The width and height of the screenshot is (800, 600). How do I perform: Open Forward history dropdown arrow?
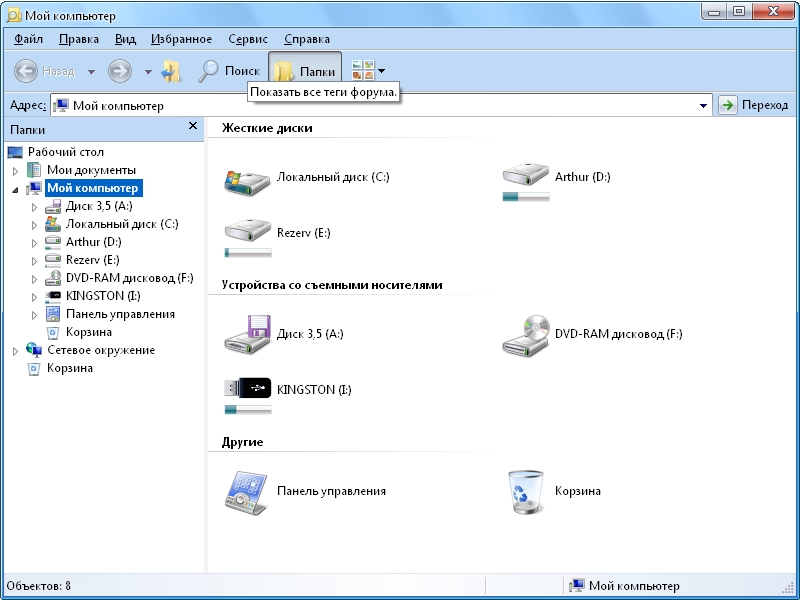pyautogui.click(x=148, y=71)
